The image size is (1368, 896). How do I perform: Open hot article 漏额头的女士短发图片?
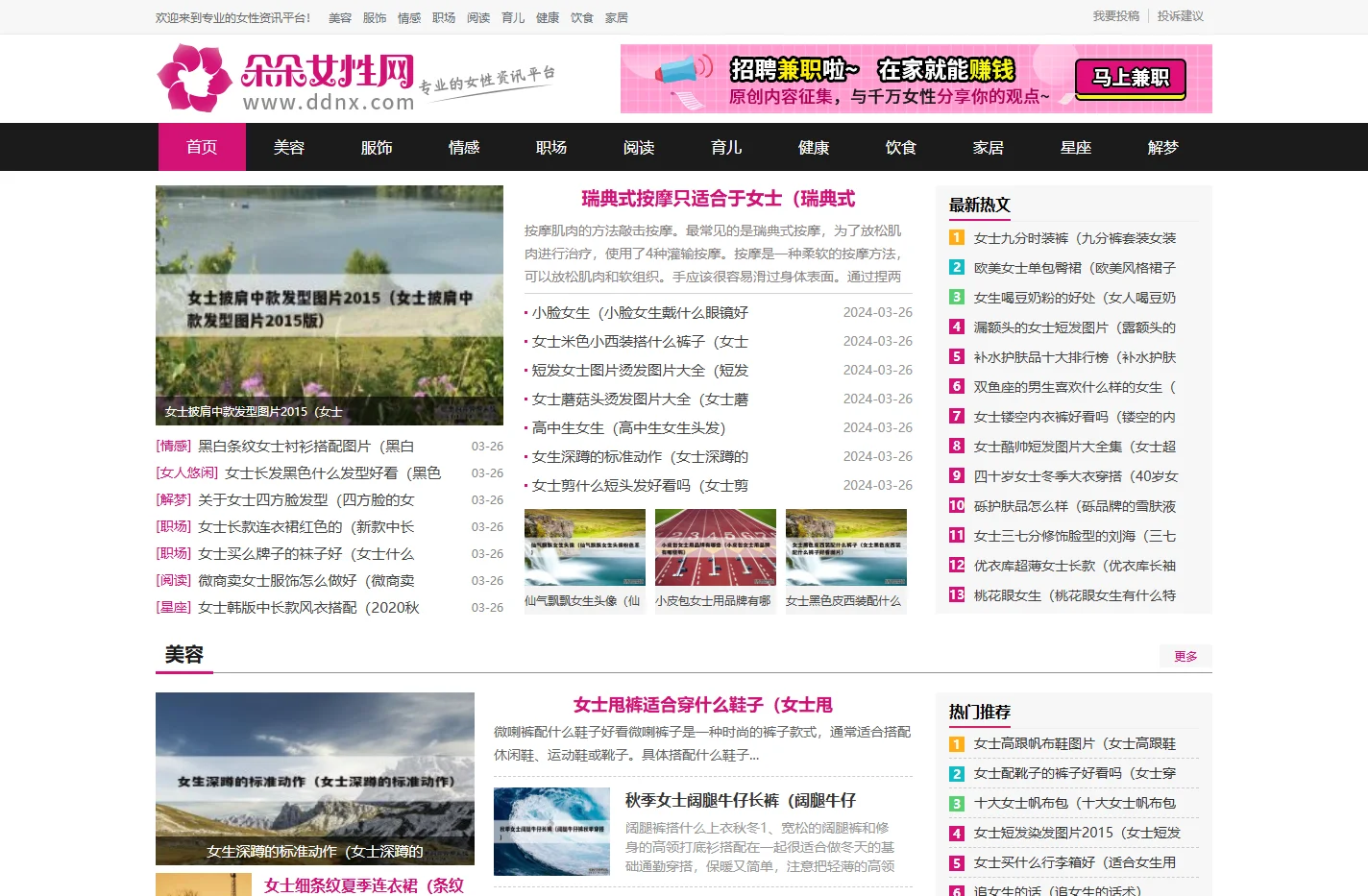1075,327
